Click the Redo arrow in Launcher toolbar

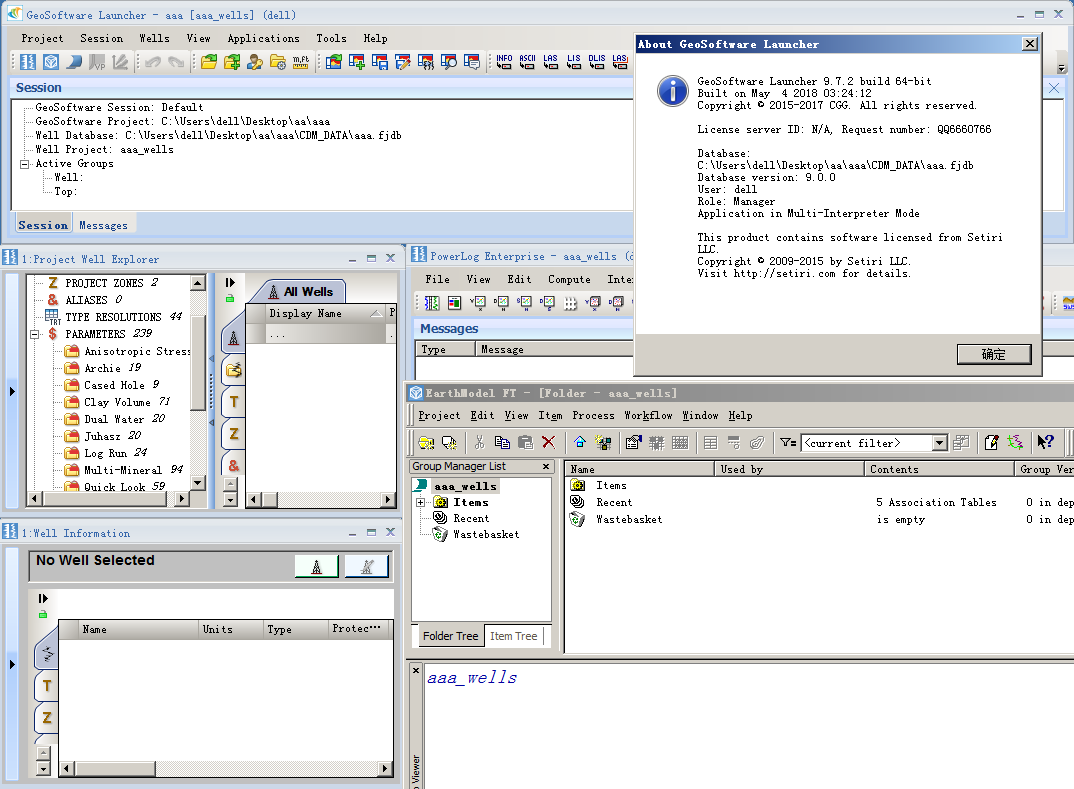click(x=176, y=62)
